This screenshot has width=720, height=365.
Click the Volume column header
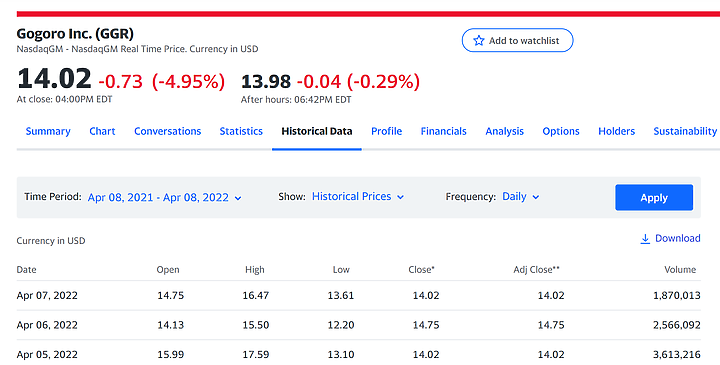(x=680, y=270)
